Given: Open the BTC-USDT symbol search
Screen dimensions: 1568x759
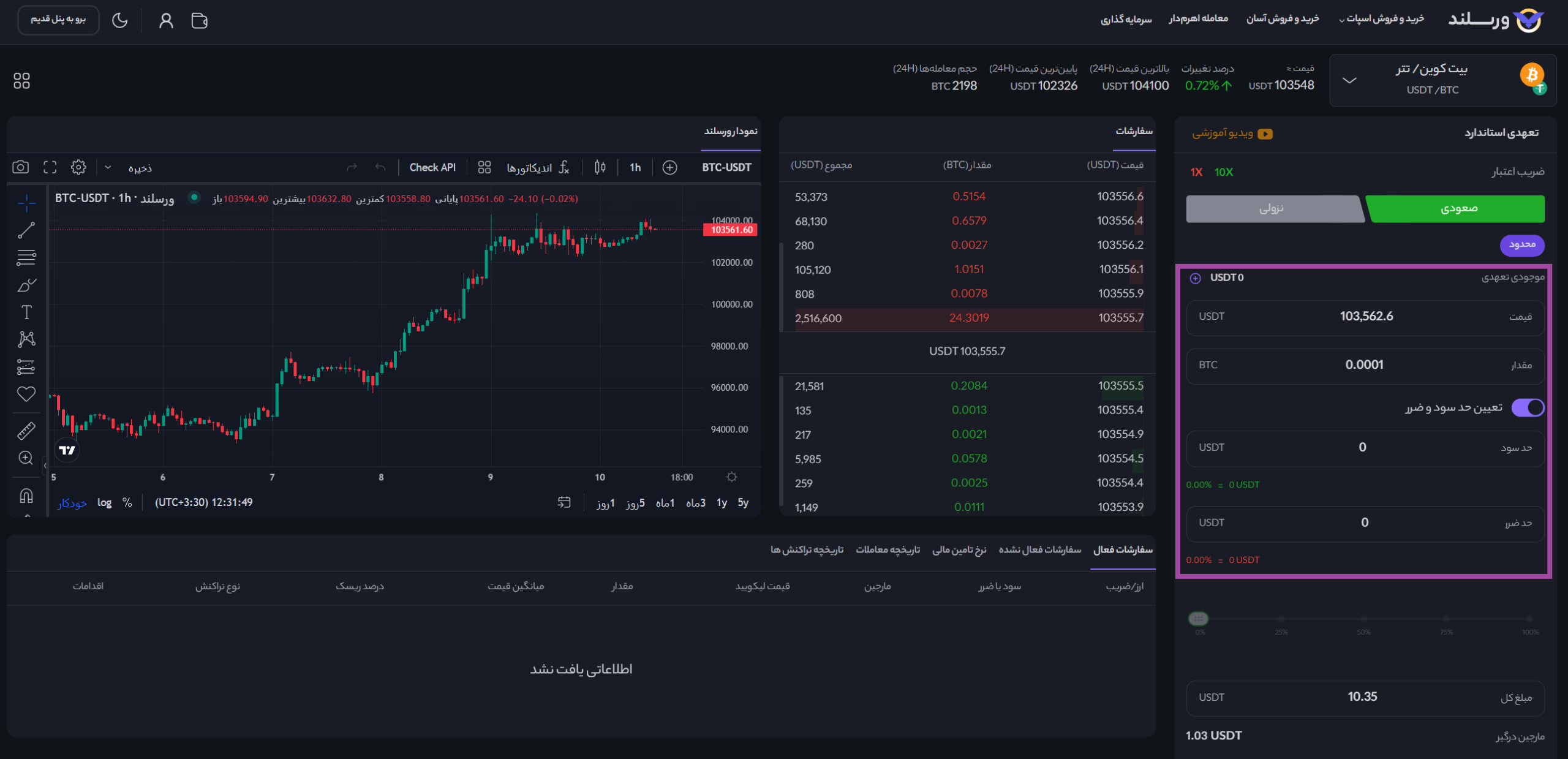Looking at the screenshot, I should (726, 167).
